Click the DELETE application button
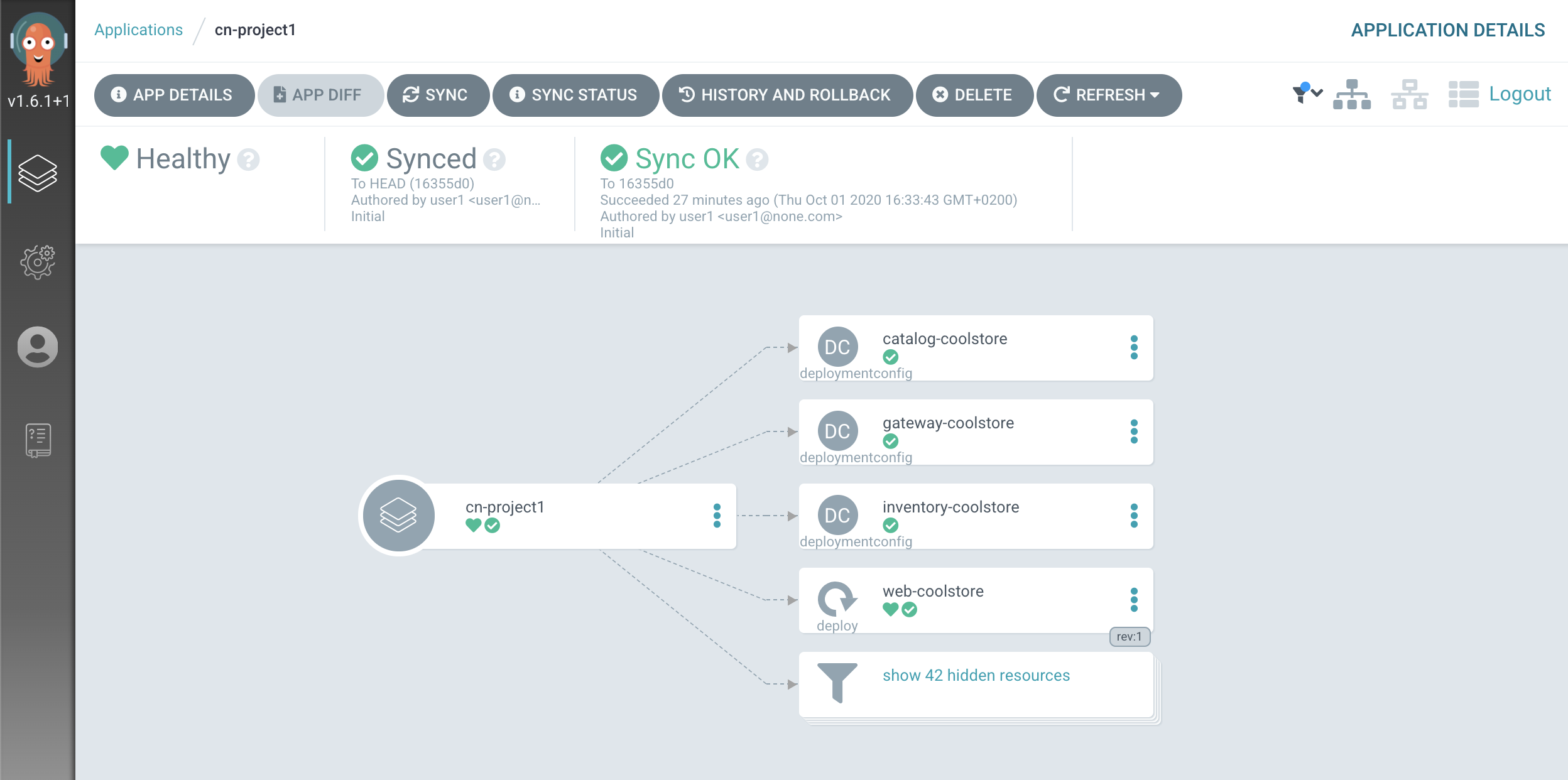 [974, 95]
